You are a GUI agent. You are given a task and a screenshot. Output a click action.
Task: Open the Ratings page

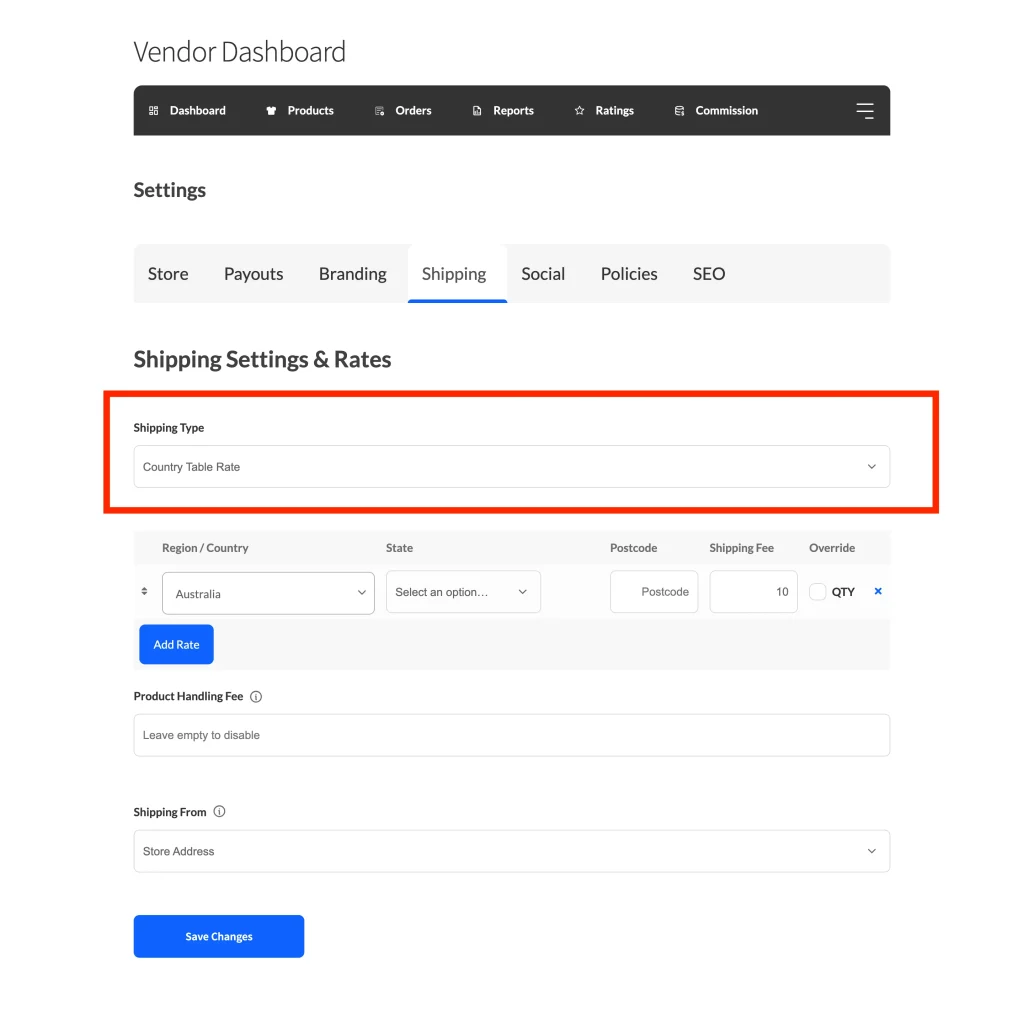click(604, 111)
